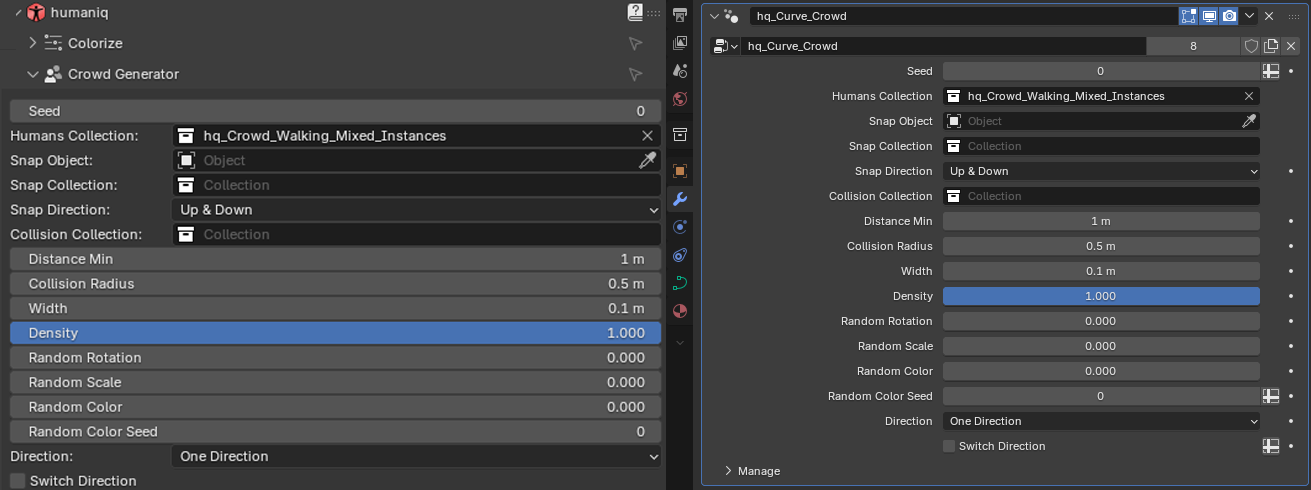Select Collision Collection field in modifier panel

coord(1101,196)
